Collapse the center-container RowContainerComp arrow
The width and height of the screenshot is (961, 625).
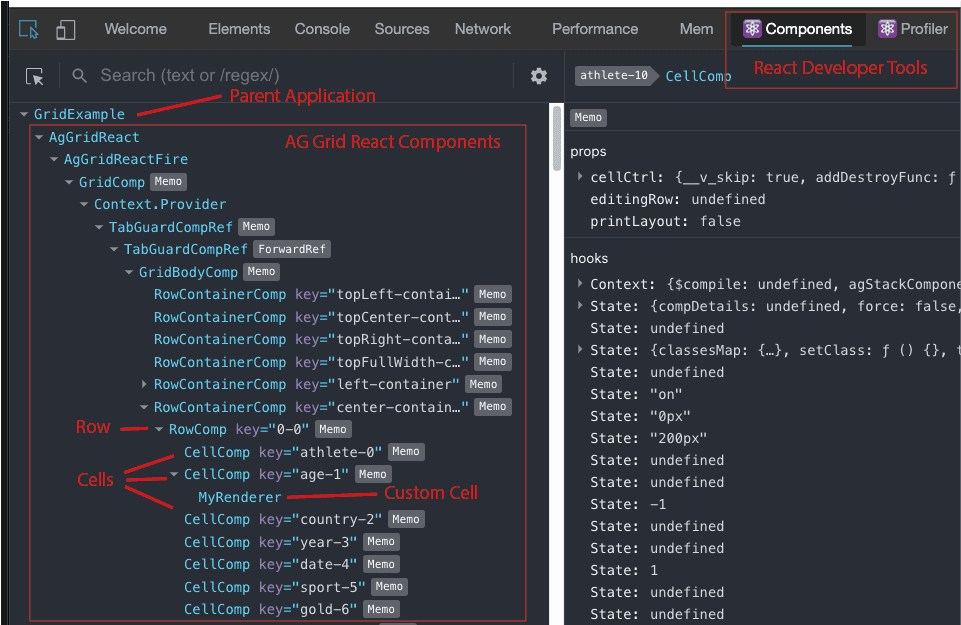click(144, 407)
